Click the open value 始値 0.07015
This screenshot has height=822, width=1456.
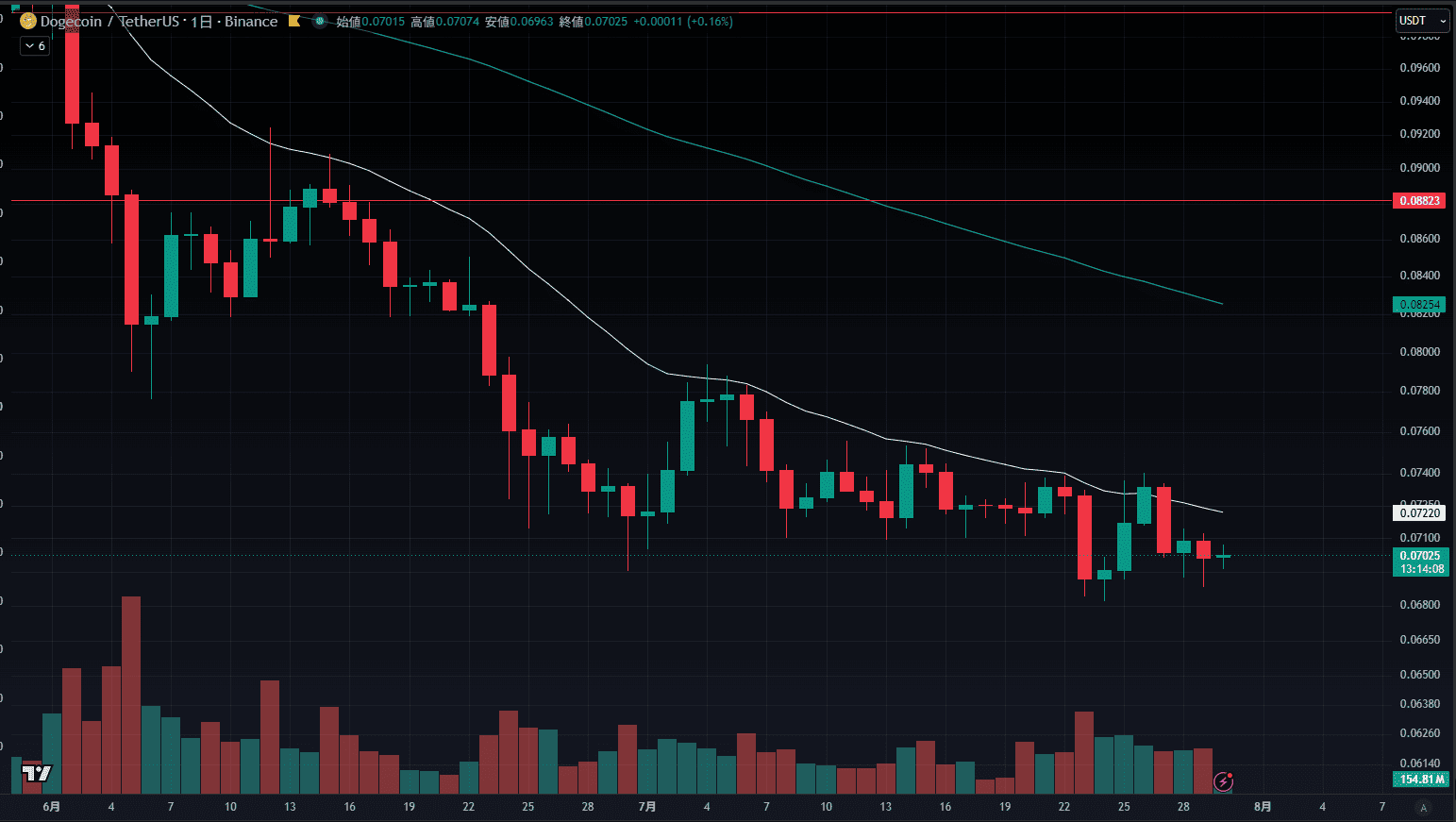coord(371,21)
